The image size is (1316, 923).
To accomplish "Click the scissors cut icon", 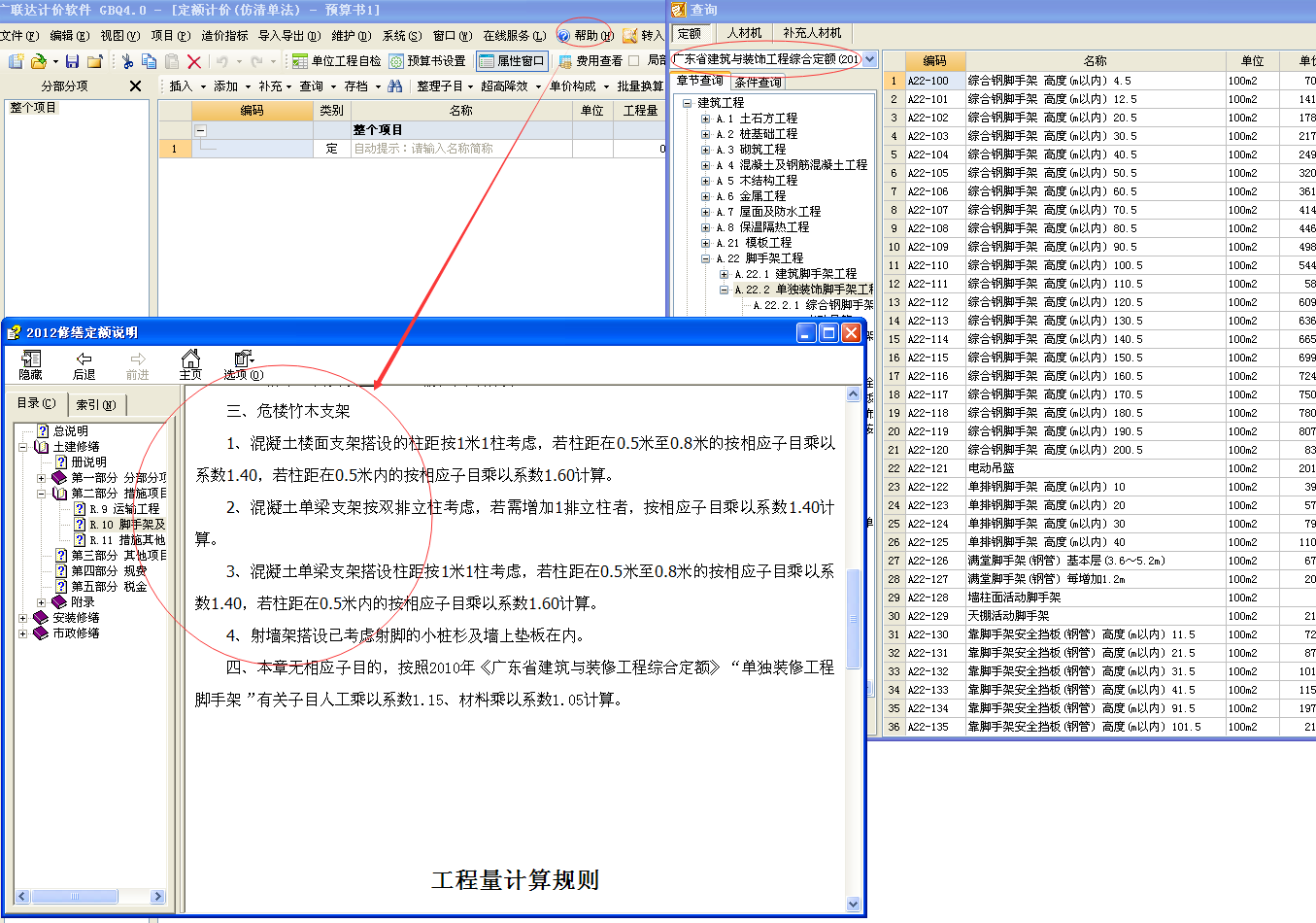I will point(127,61).
